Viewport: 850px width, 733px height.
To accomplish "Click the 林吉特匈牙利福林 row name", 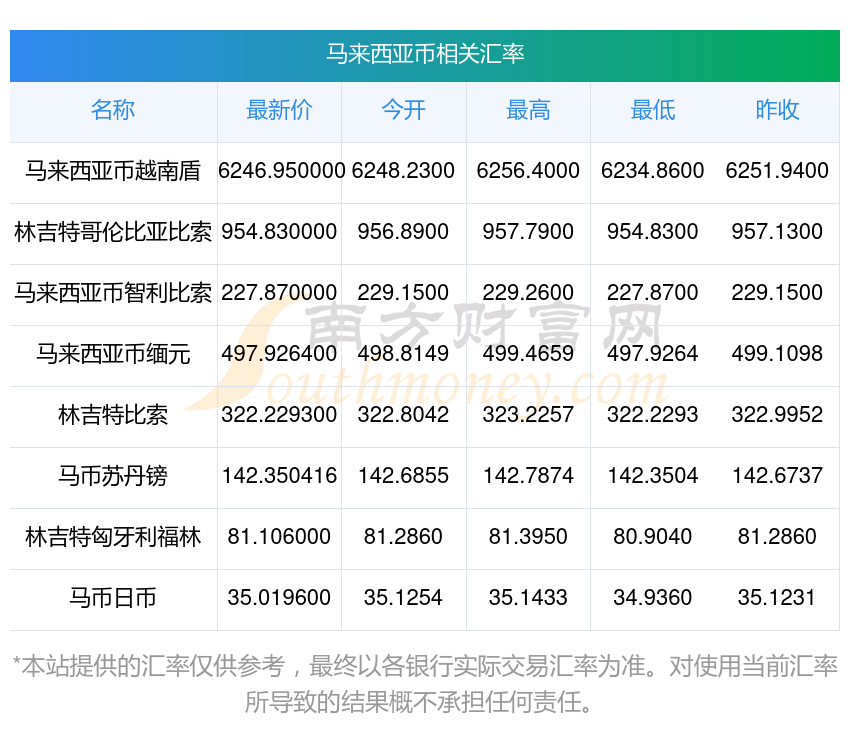I will tap(113, 537).
